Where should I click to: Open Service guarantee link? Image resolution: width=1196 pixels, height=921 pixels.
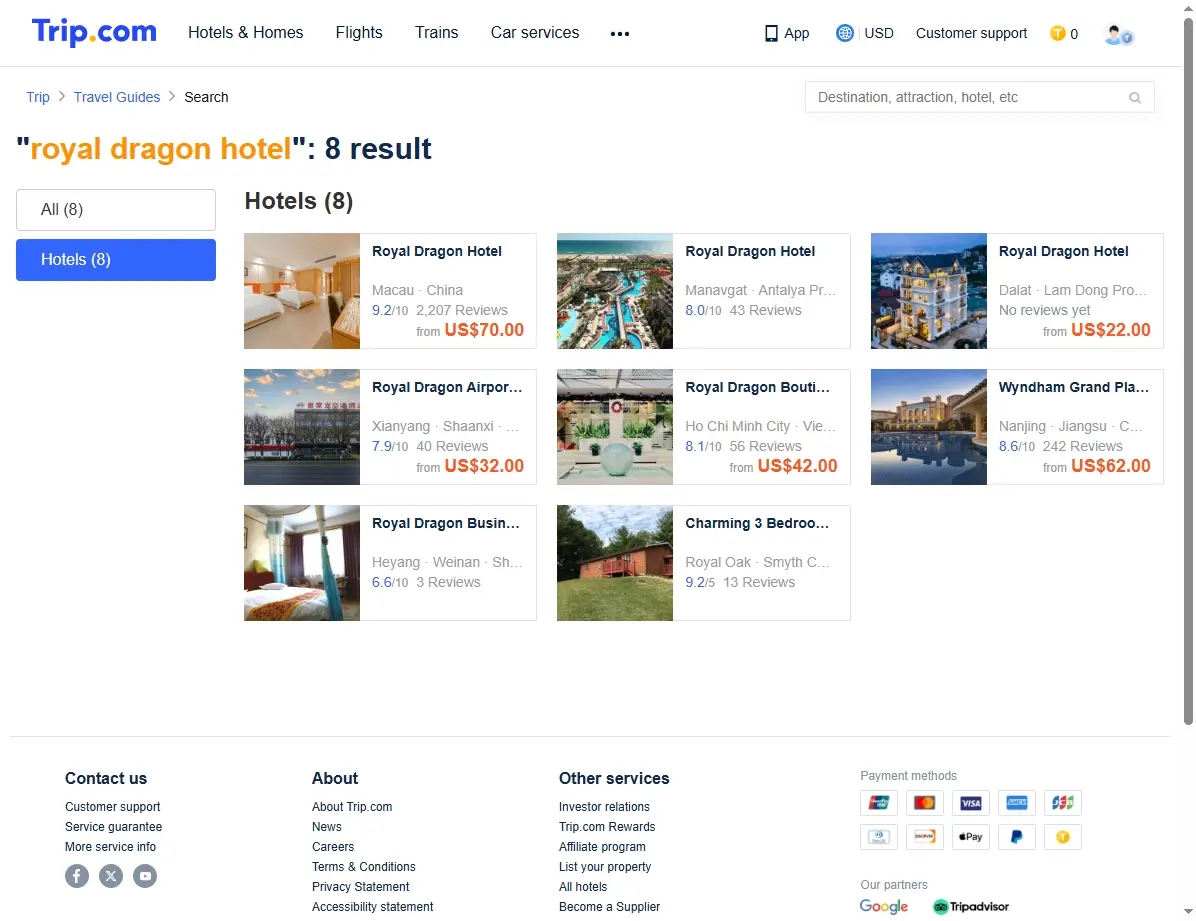[114, 826]
